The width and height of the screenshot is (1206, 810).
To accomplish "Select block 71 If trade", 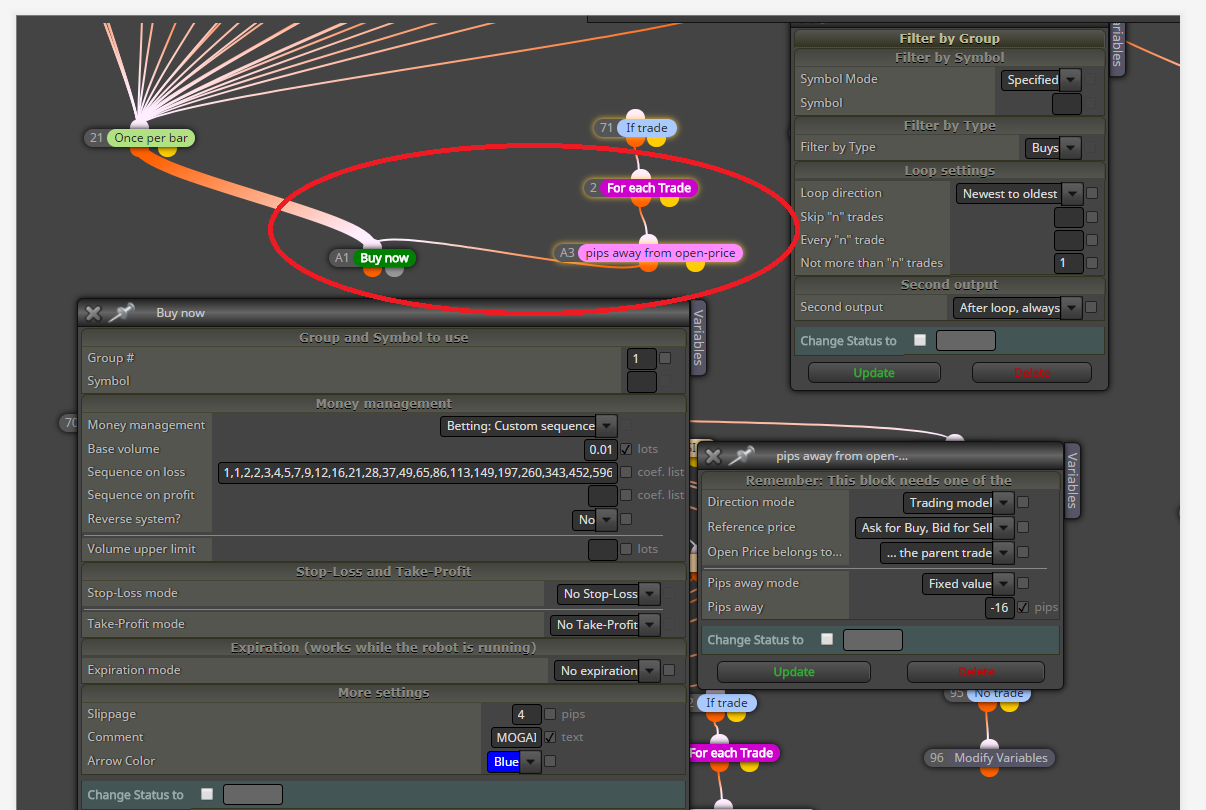I will tap(647, 128).
